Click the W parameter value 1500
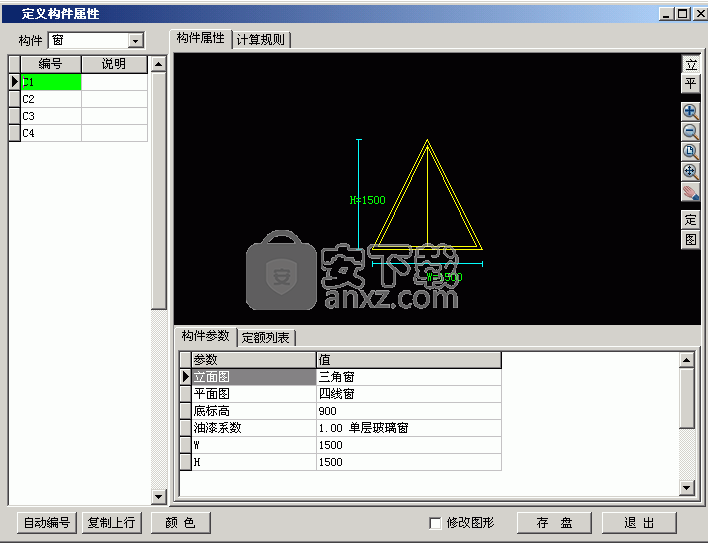The image size is (708, 543). 409,445
